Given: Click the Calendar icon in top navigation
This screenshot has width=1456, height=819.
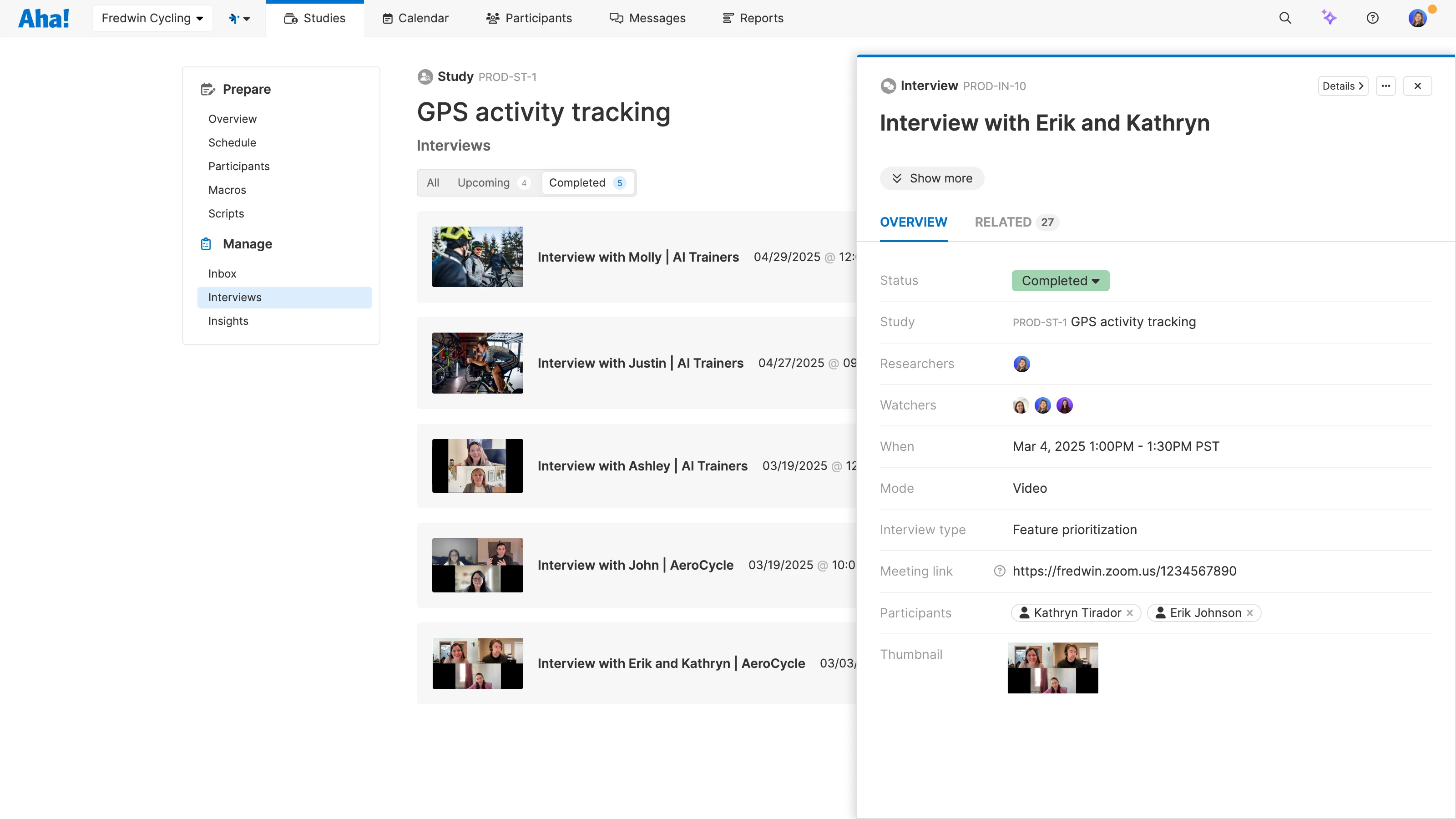Looking at the screenshot, I should pos(388,18).
